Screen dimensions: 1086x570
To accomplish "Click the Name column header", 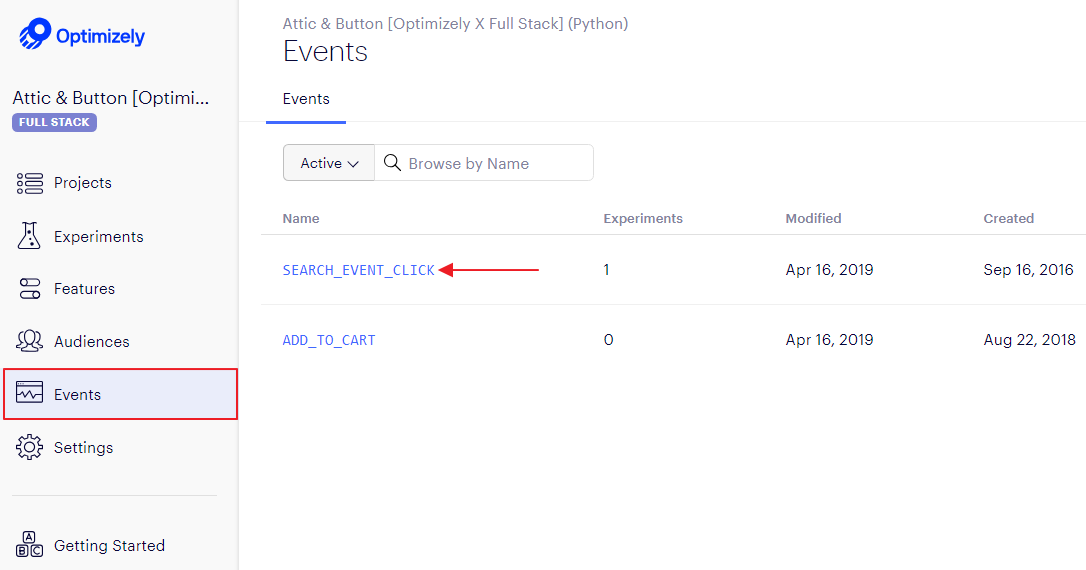I will (x=301, y=218).
